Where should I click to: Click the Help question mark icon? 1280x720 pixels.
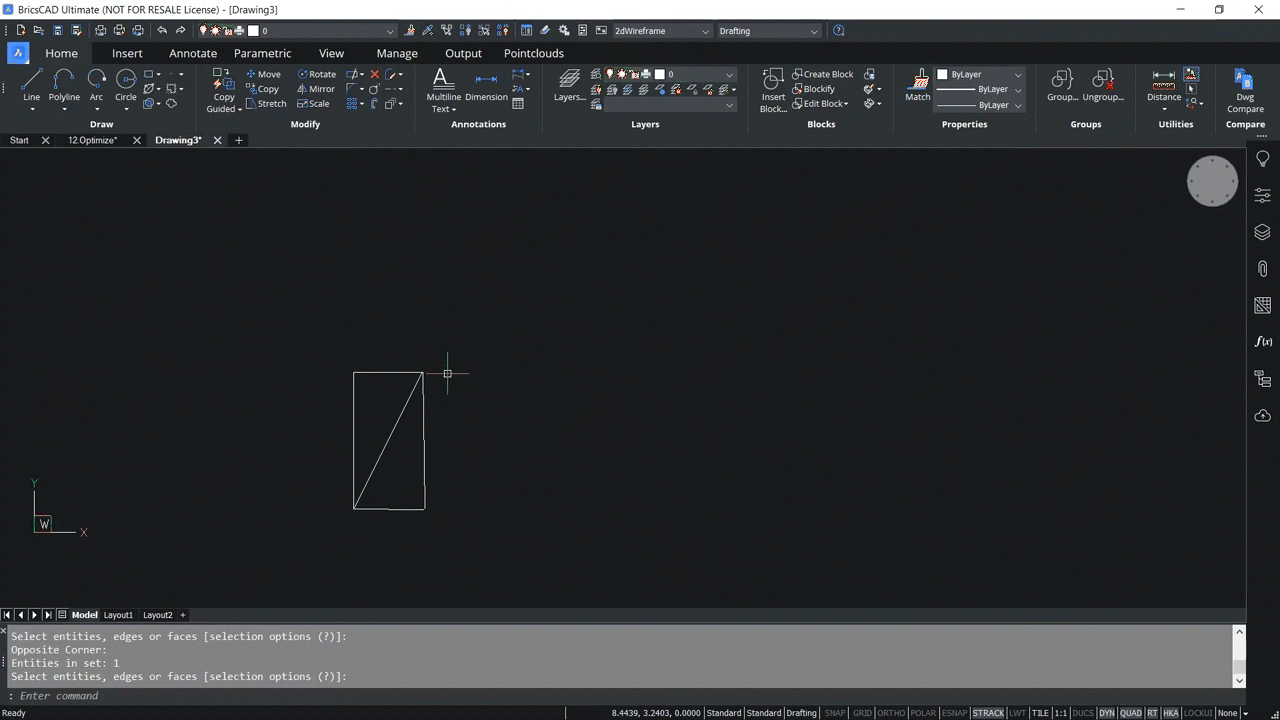click(839, 31)
